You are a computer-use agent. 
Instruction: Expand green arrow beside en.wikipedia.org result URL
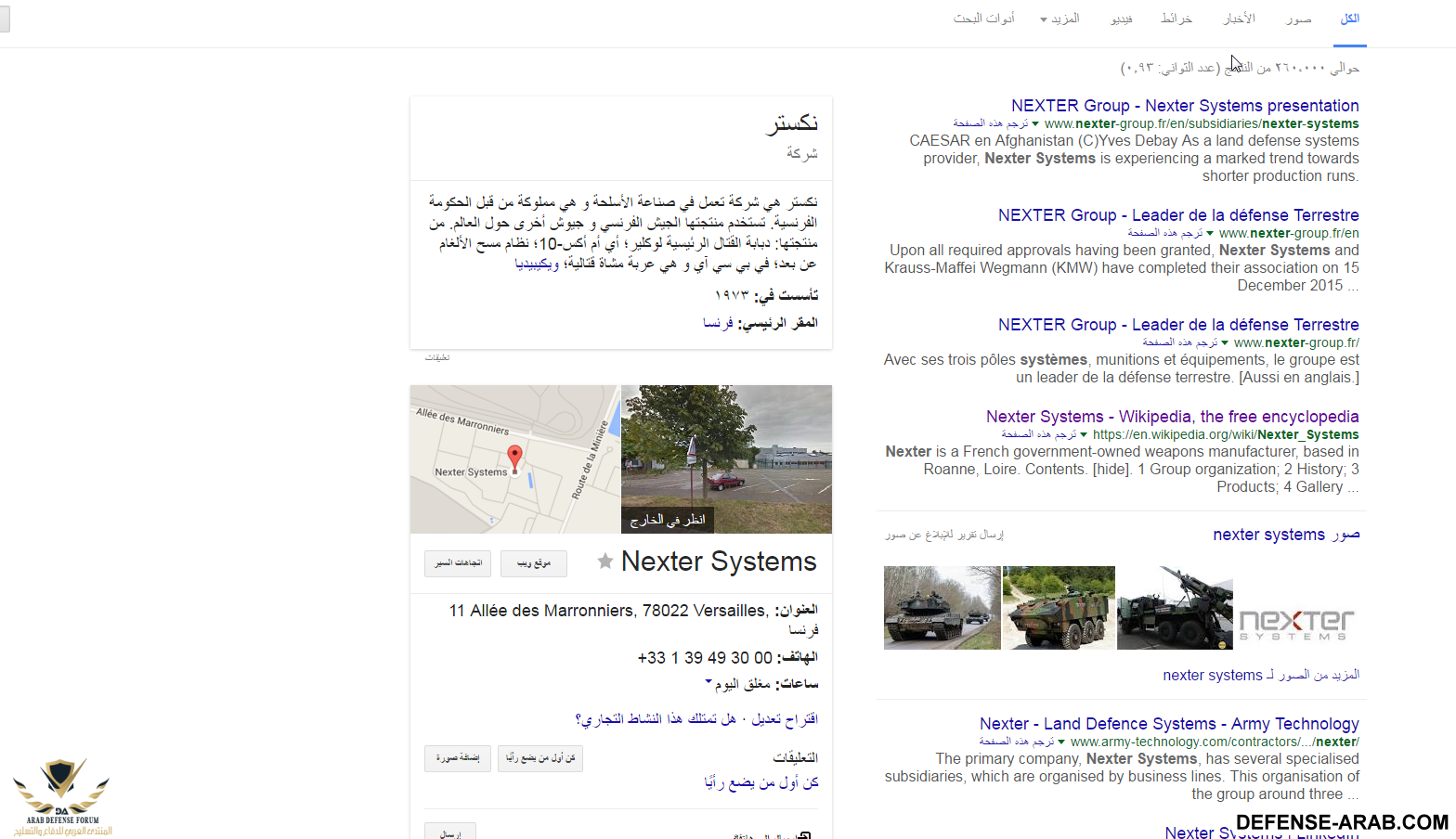tap(1084, 434)
